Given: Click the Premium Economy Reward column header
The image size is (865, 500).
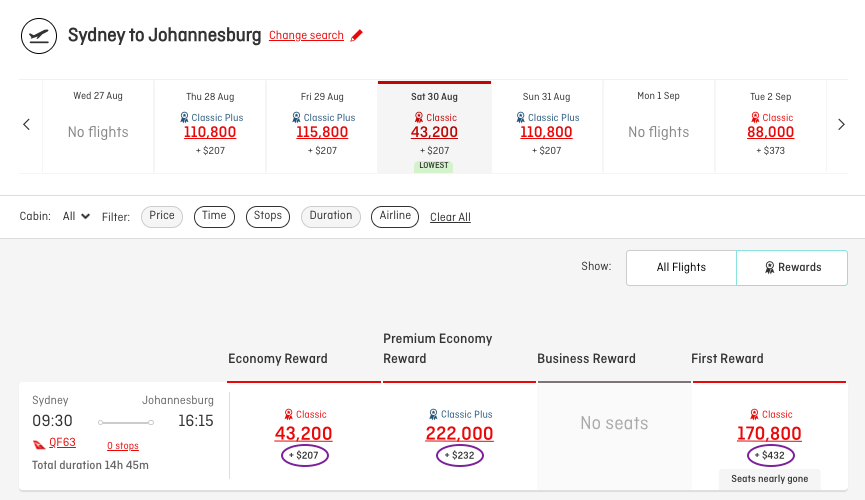Looking at the screenshot, I should tap(437, 349).
